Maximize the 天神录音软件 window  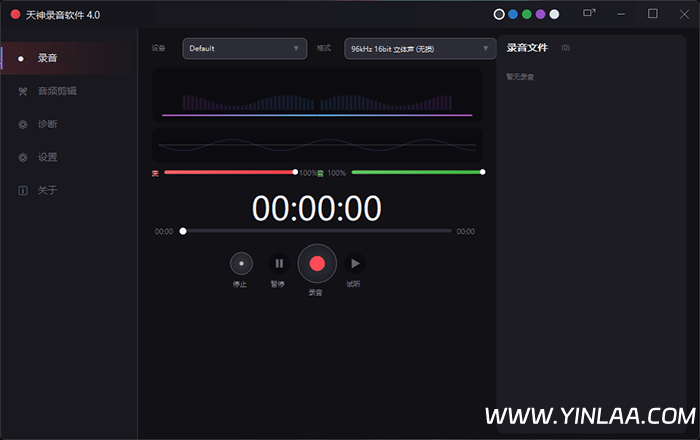pyautogui.click(x=653, y=14)
